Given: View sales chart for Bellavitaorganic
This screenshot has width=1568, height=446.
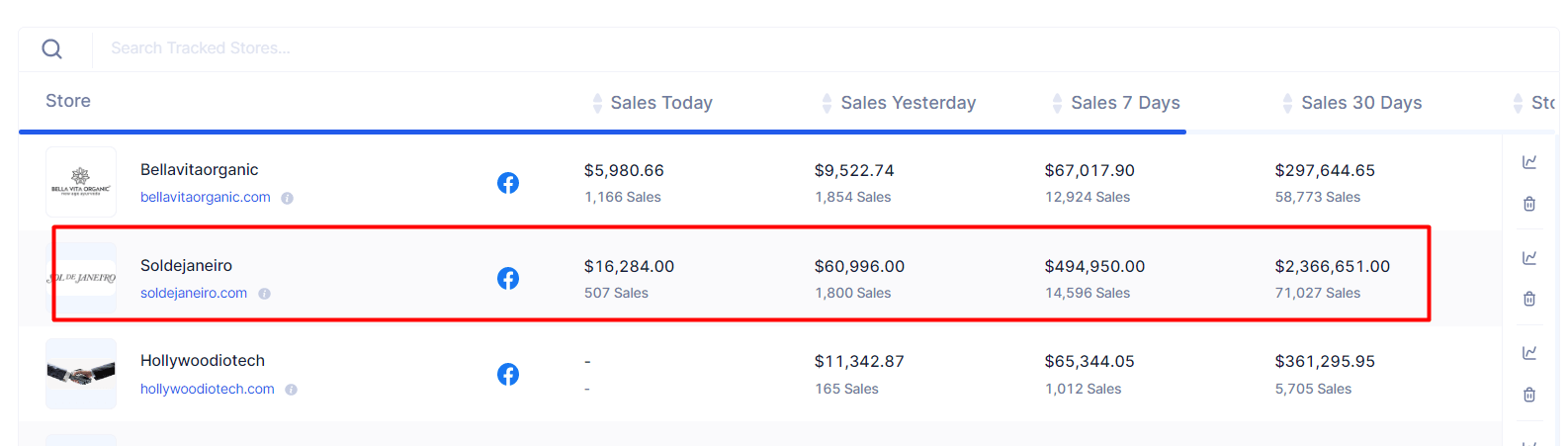Looking at the screenshot, I should 1529,162.
